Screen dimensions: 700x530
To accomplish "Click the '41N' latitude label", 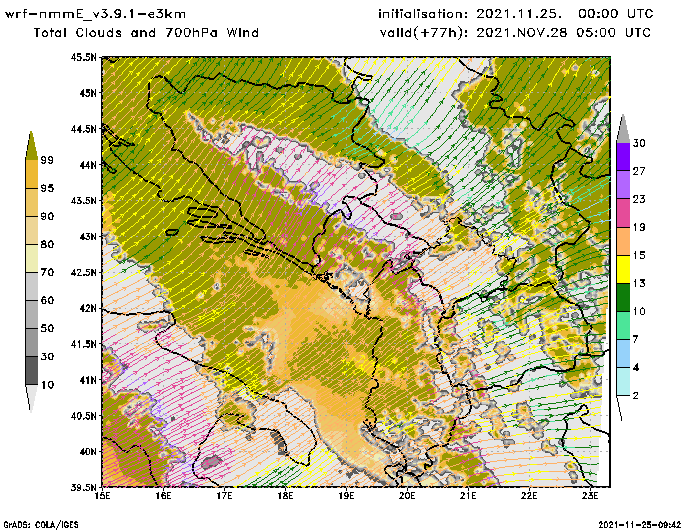I will 88,380.
